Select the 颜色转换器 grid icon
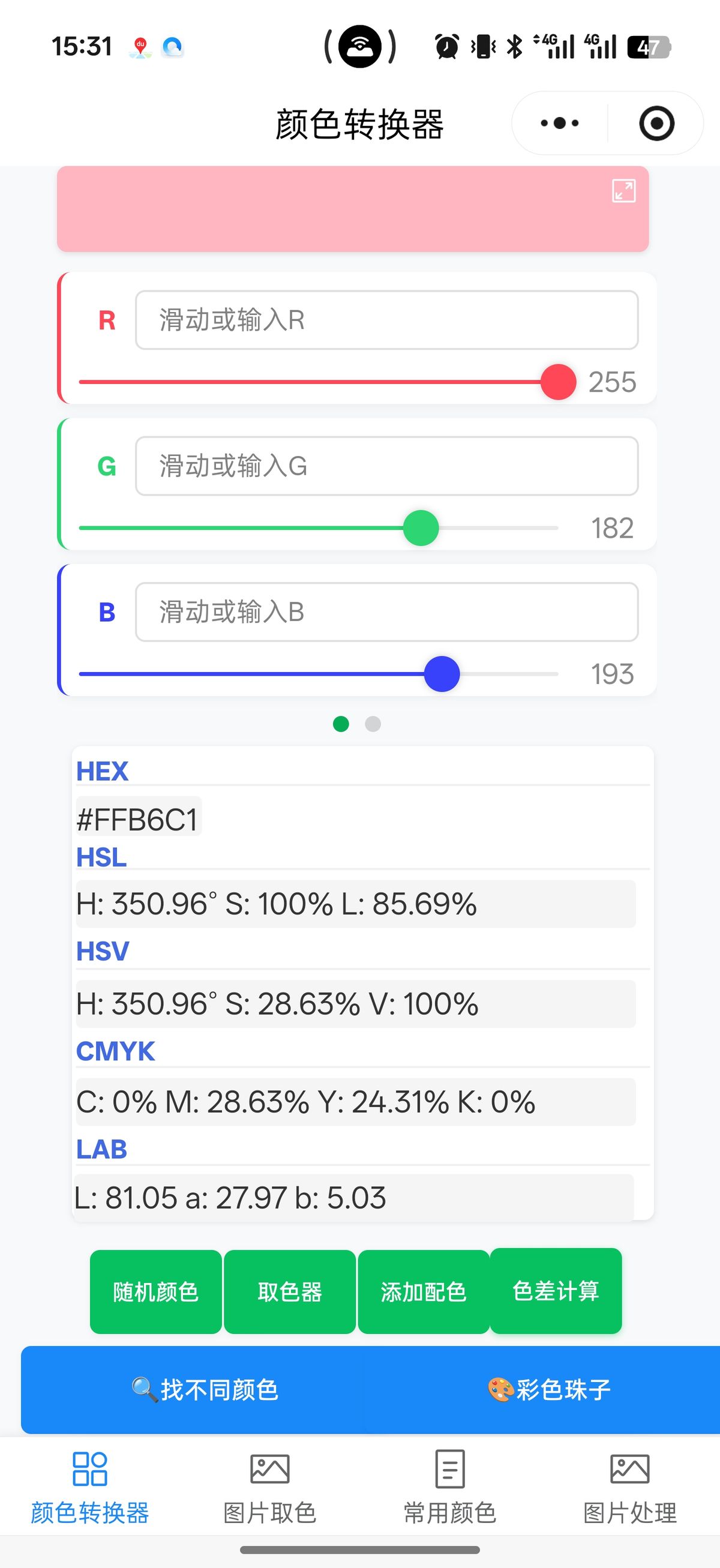 point(90,1469)
